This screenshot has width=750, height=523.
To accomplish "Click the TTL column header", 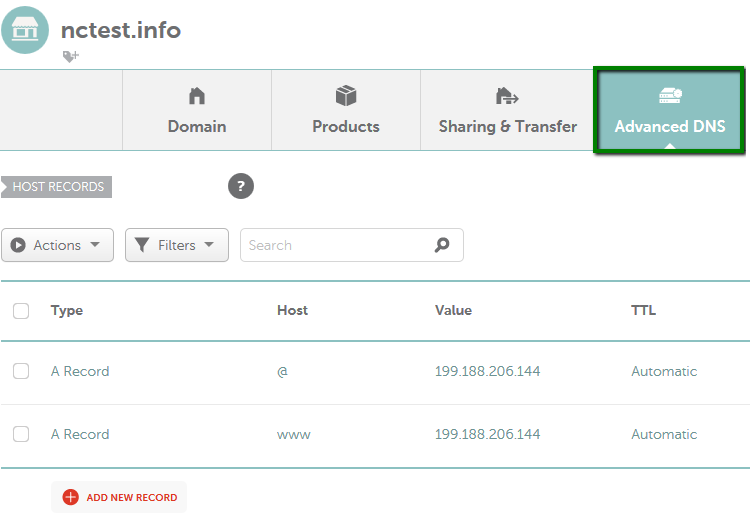I will coord(643,310).
